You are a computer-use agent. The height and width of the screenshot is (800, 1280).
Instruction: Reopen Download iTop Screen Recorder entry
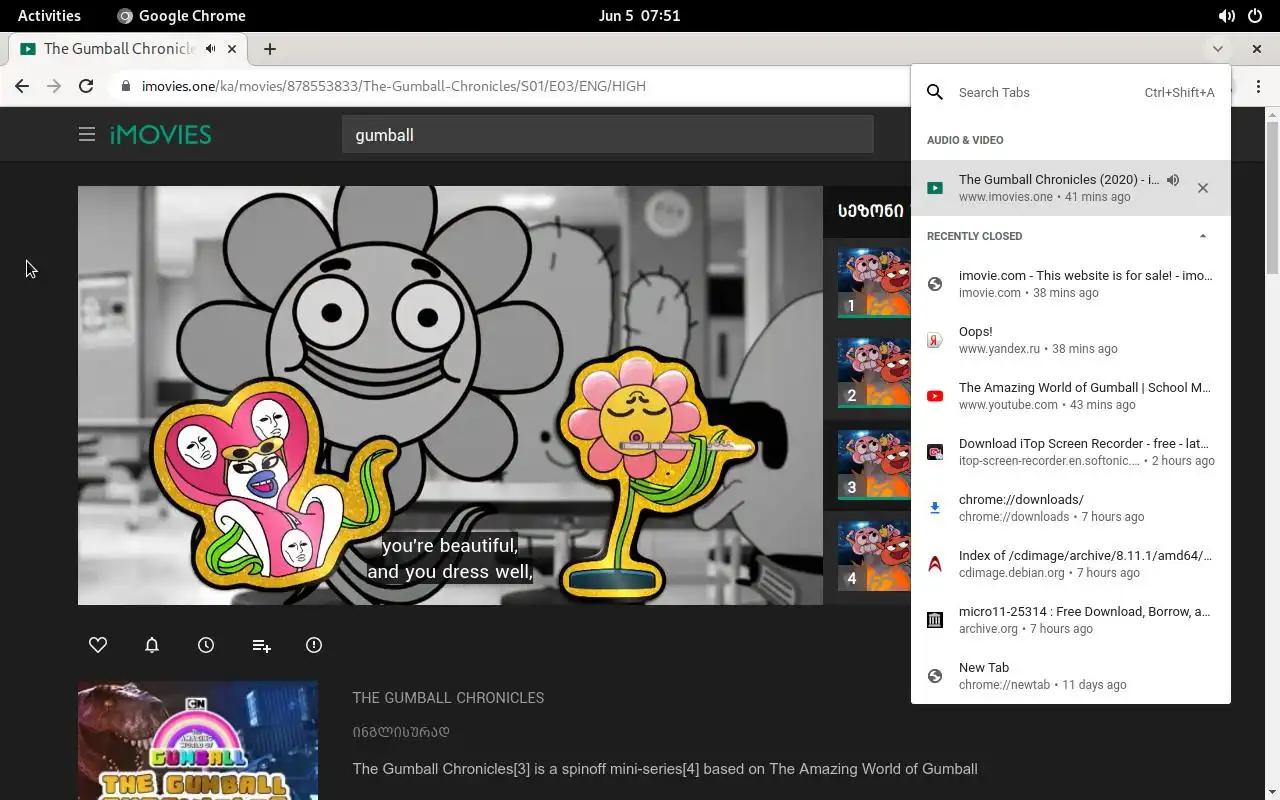[1071, 452]
